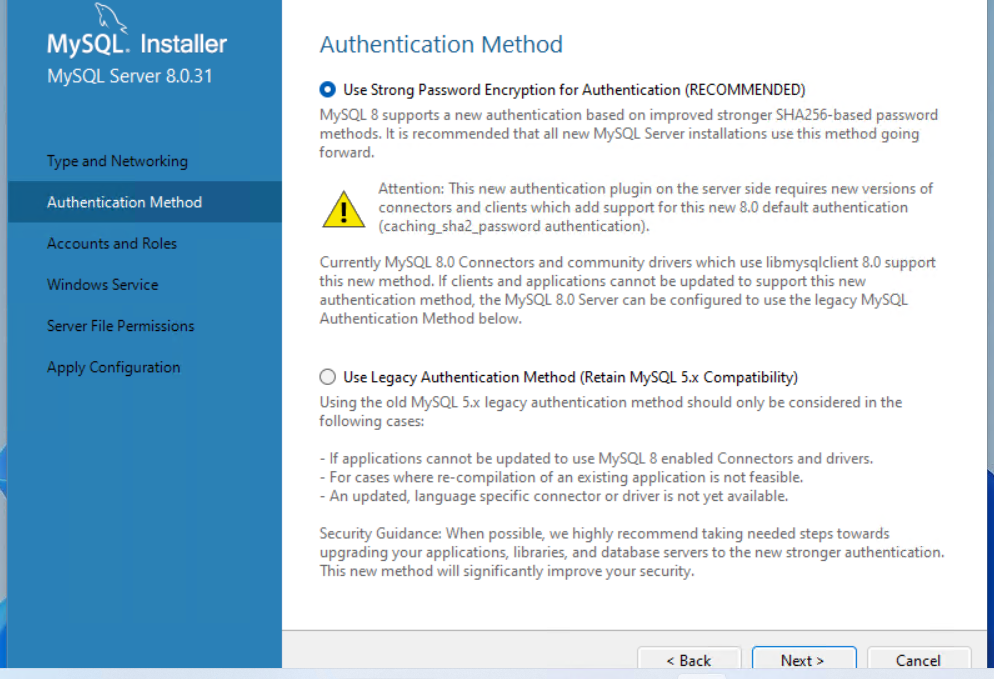The width and height of the screenshot is (994, 679).
Task: Open Server File Permissions step
Action: coord(120,326)
